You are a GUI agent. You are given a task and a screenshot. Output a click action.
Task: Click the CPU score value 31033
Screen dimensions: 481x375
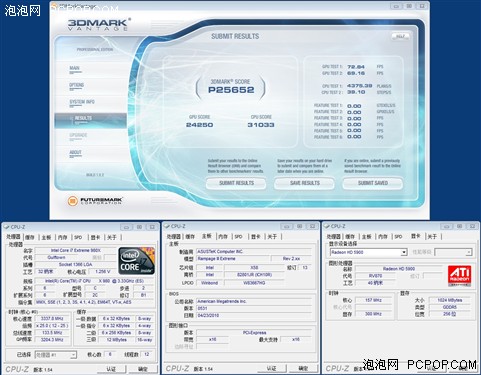point(261,125)
